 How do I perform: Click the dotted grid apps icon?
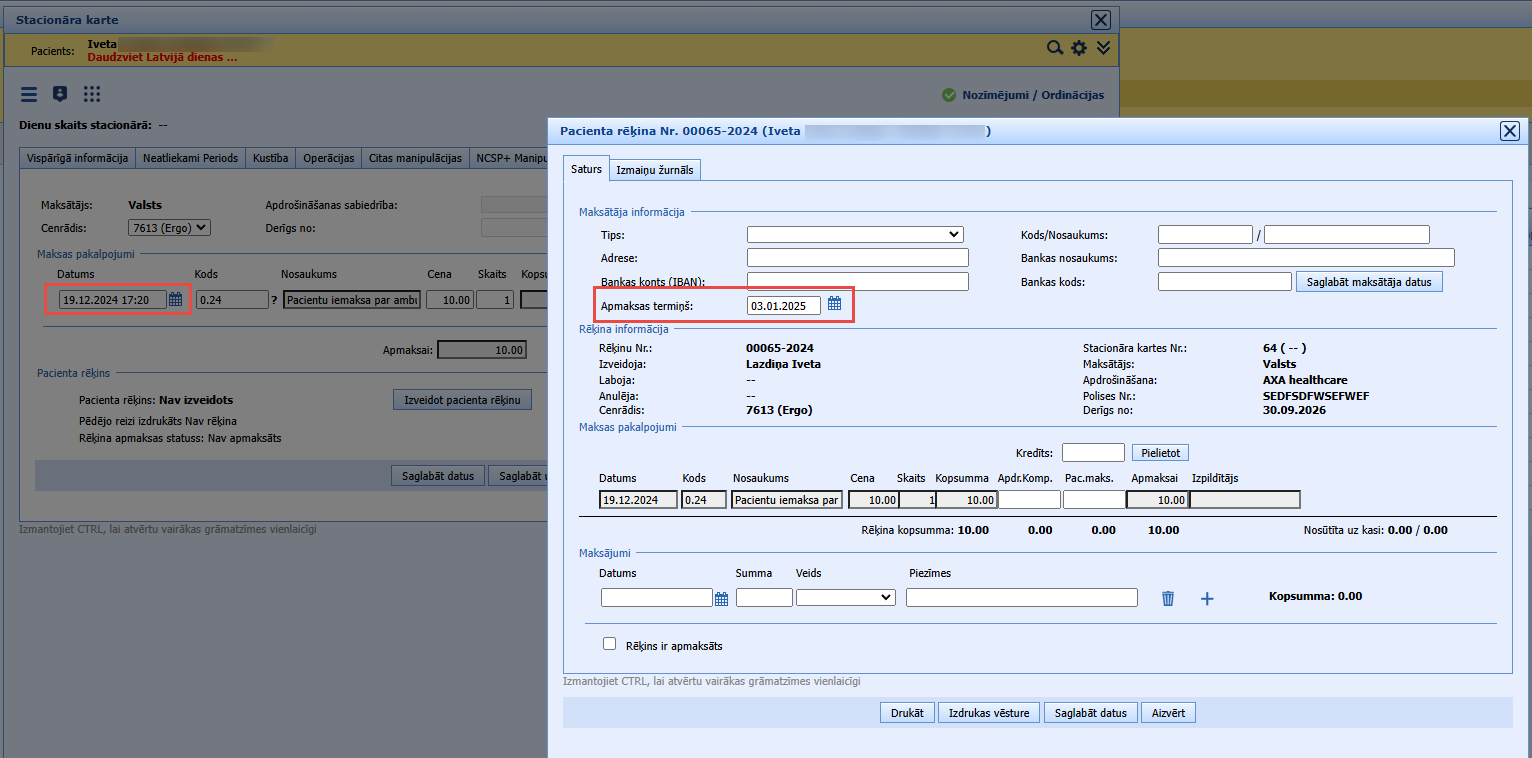(x=92, y=94)
